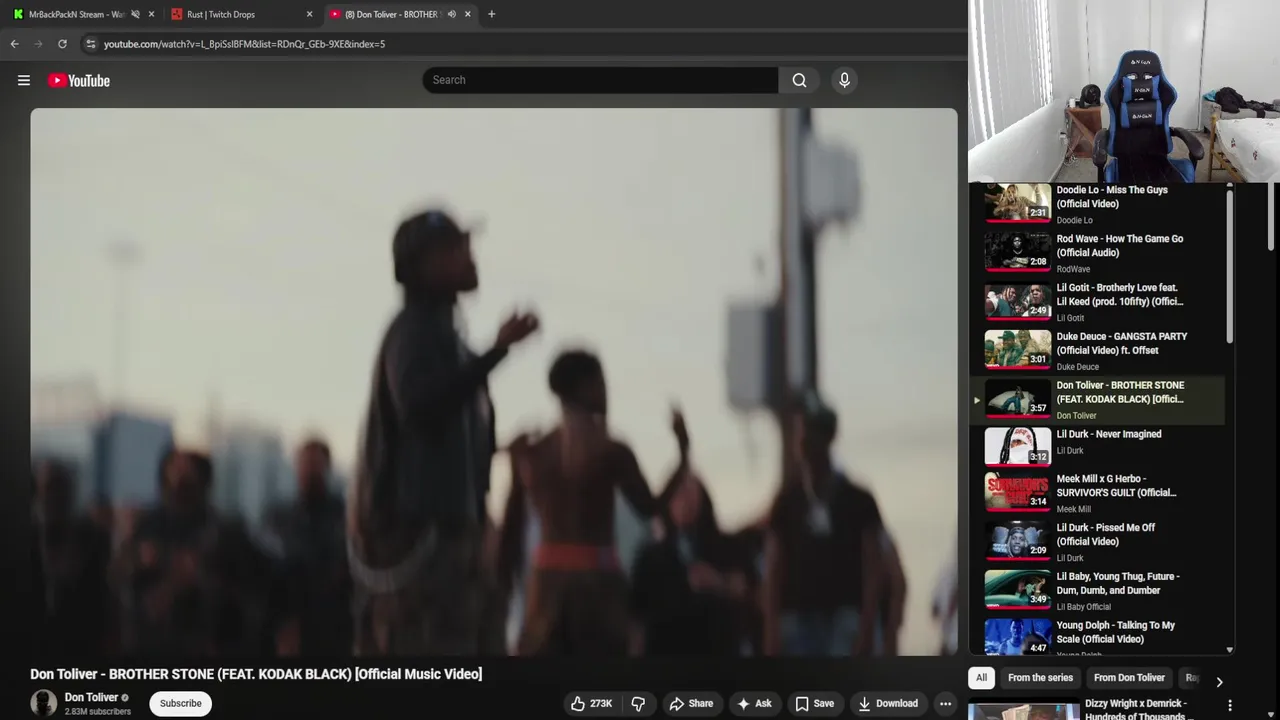Open a new browser tab
The width and height of the screenshot is (1280, 720).
[x=491, y=14]
